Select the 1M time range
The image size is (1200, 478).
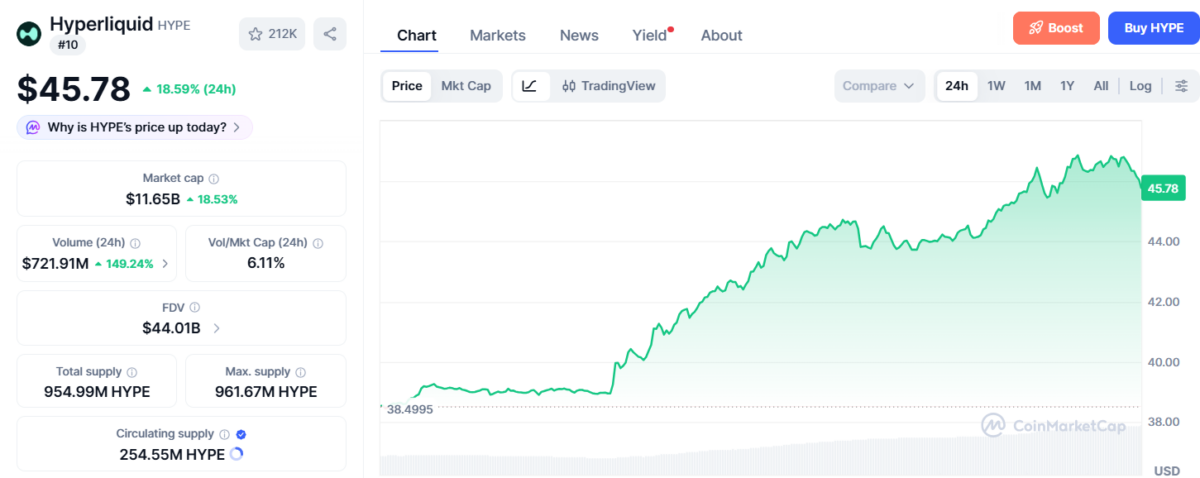coord(1033,86)
